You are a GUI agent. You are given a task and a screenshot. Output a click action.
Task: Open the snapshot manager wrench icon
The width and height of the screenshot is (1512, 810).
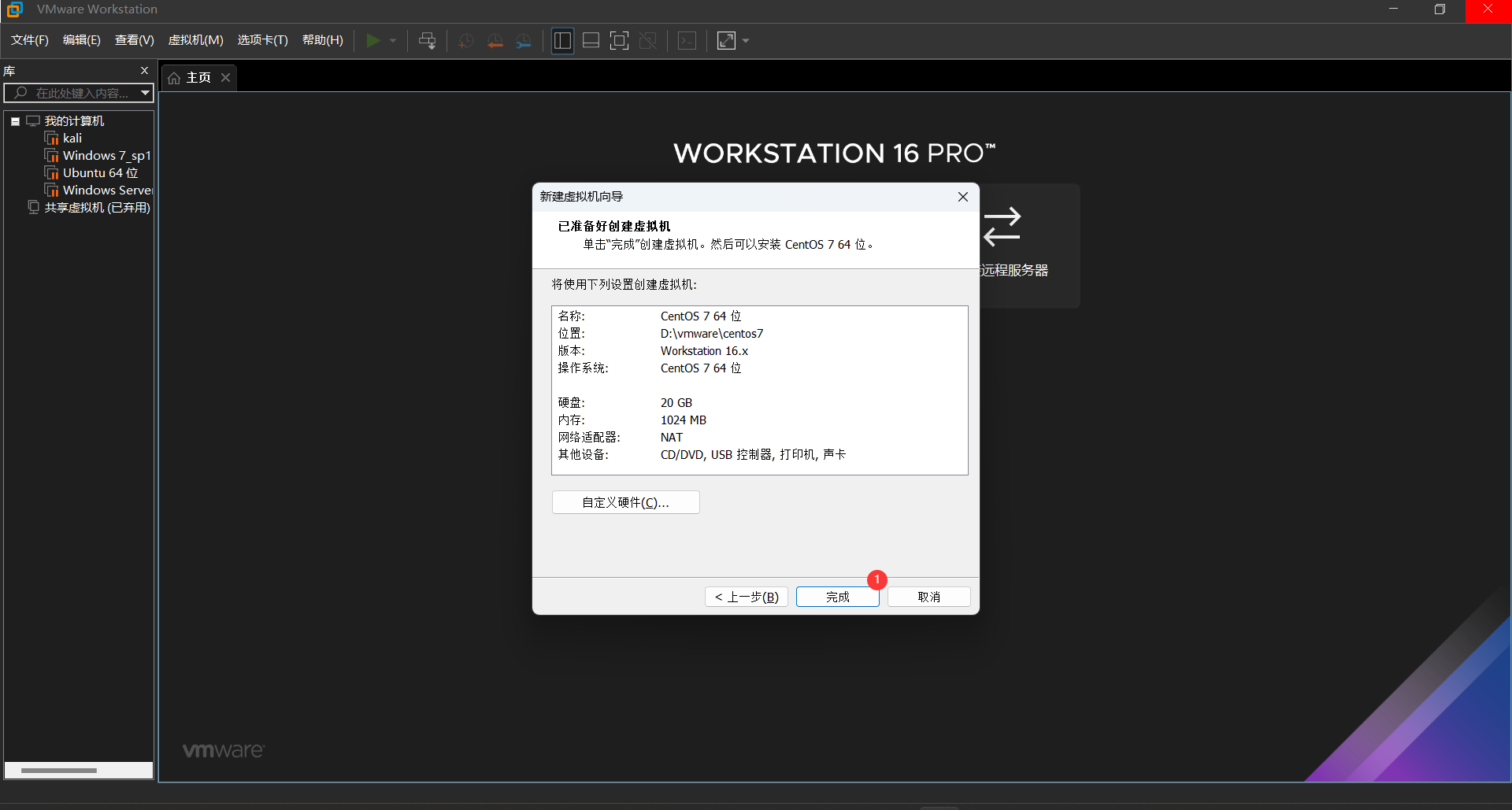click(524, 41)
